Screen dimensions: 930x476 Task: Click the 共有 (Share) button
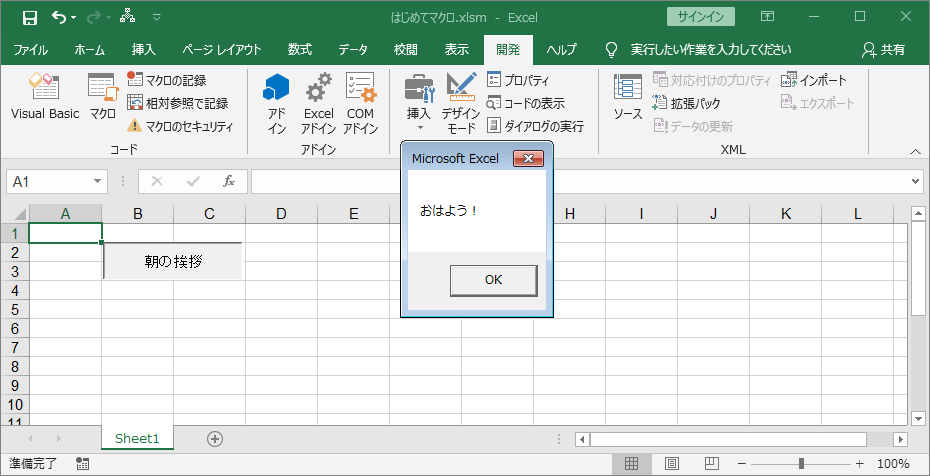point(884,50)
